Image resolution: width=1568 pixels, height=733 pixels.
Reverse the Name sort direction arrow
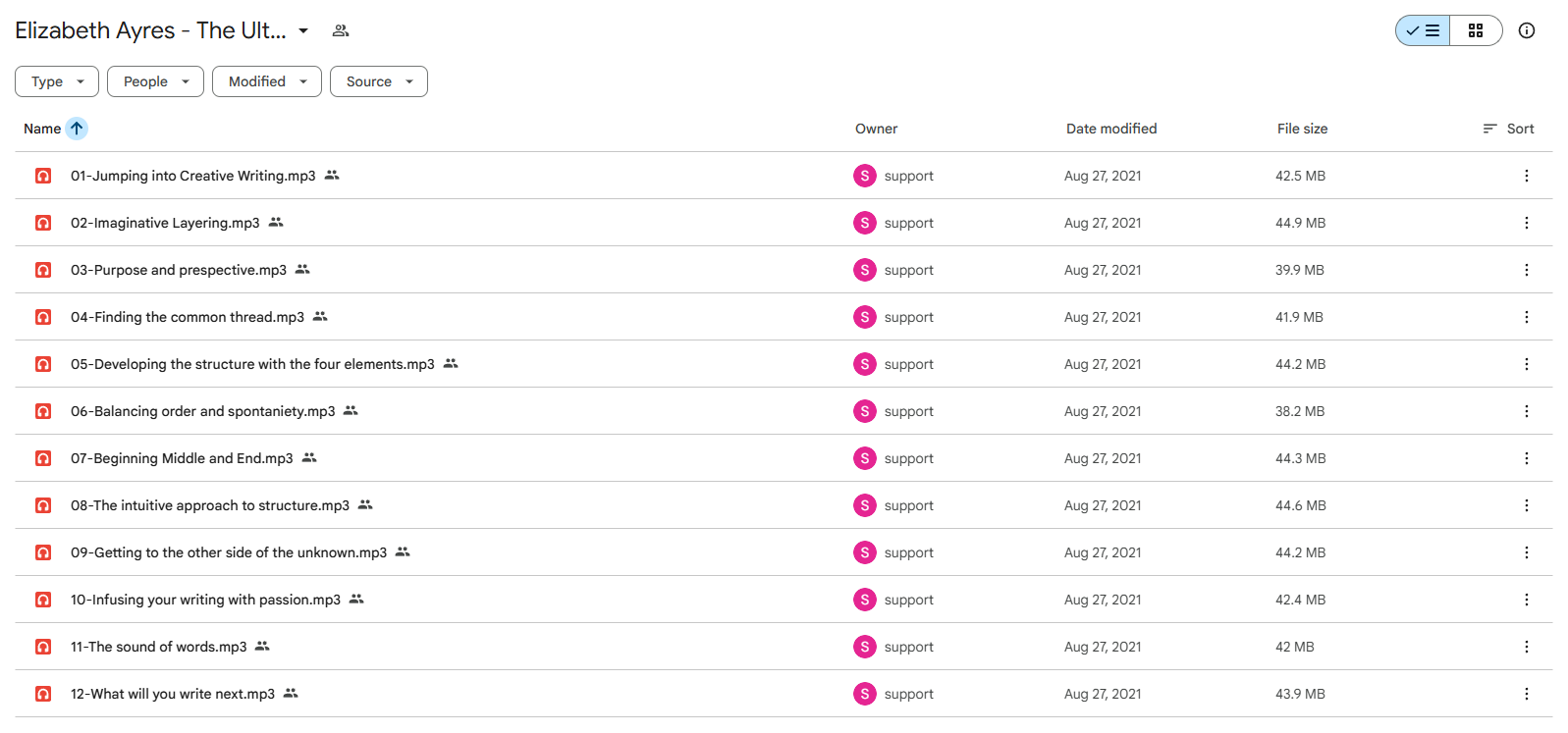pos(77,129)
